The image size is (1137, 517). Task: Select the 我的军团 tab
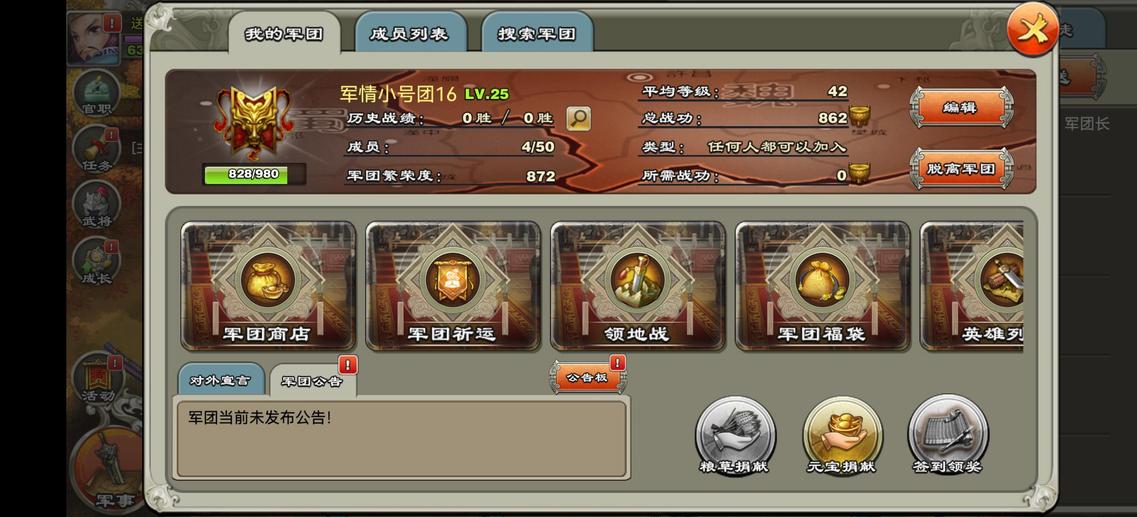pyautogui.click(x=284, y=33)
